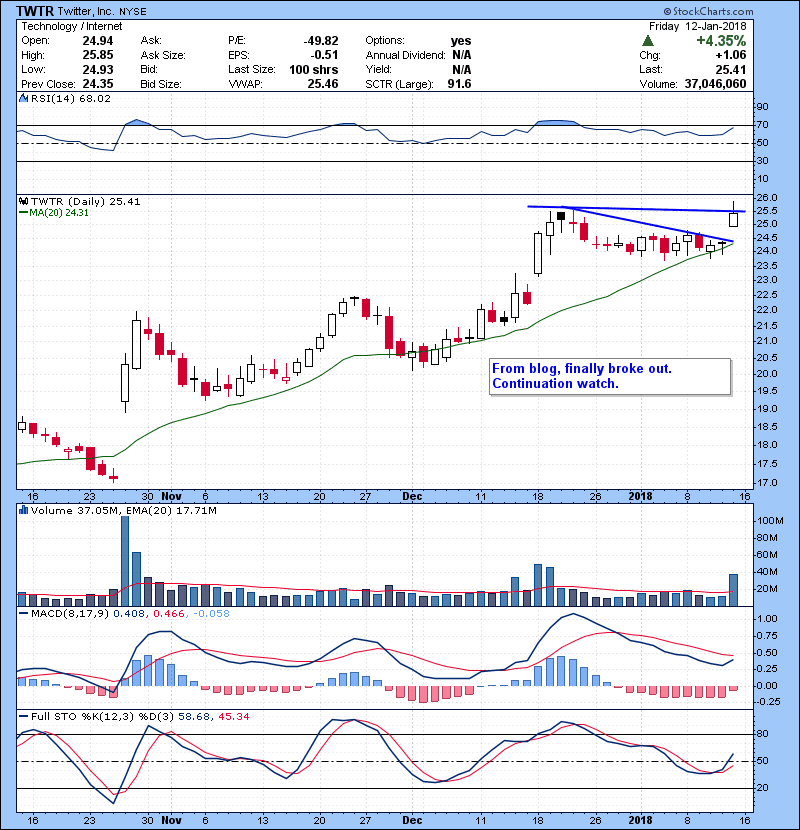Click the MACD histogram value -0.058

pyautogui.click(x=211, y=613)
